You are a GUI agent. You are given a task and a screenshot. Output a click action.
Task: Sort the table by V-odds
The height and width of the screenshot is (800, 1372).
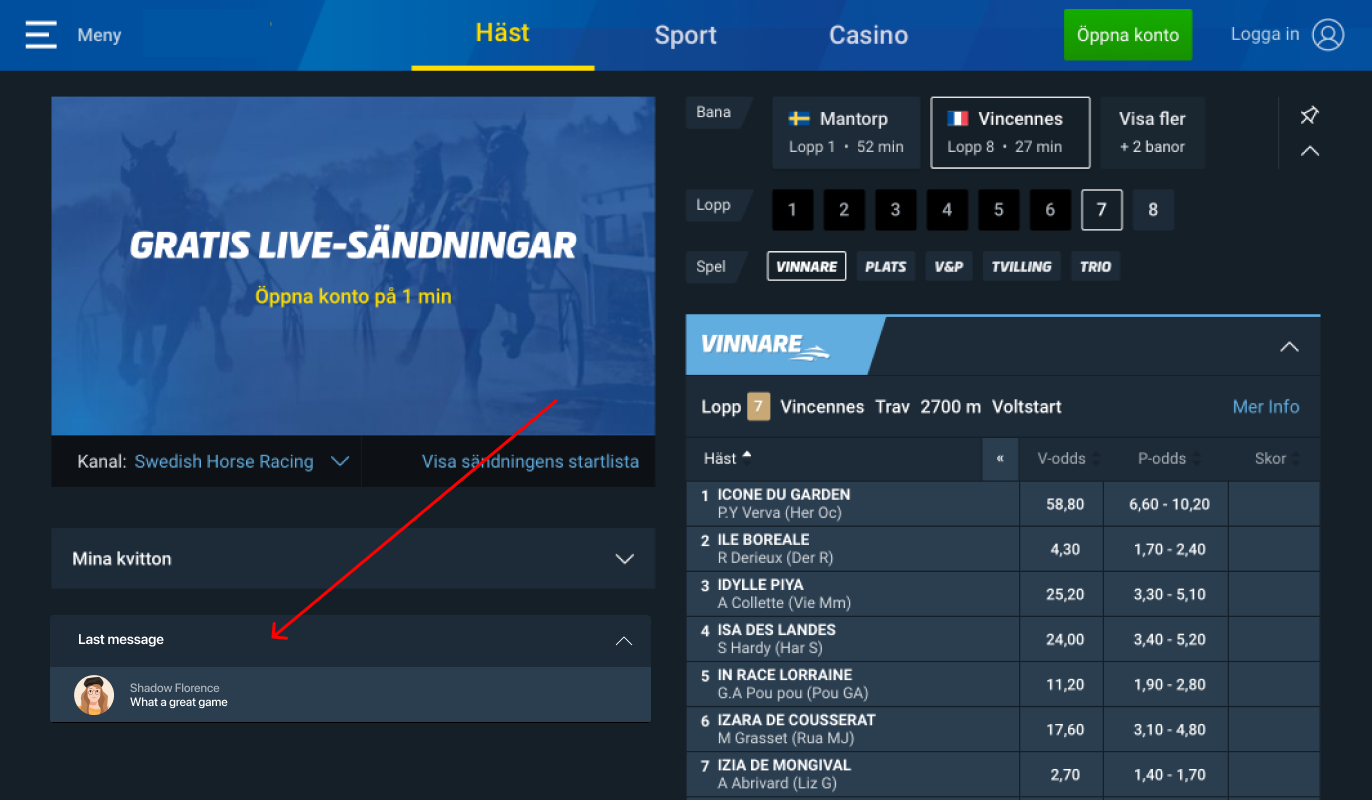1061,459
